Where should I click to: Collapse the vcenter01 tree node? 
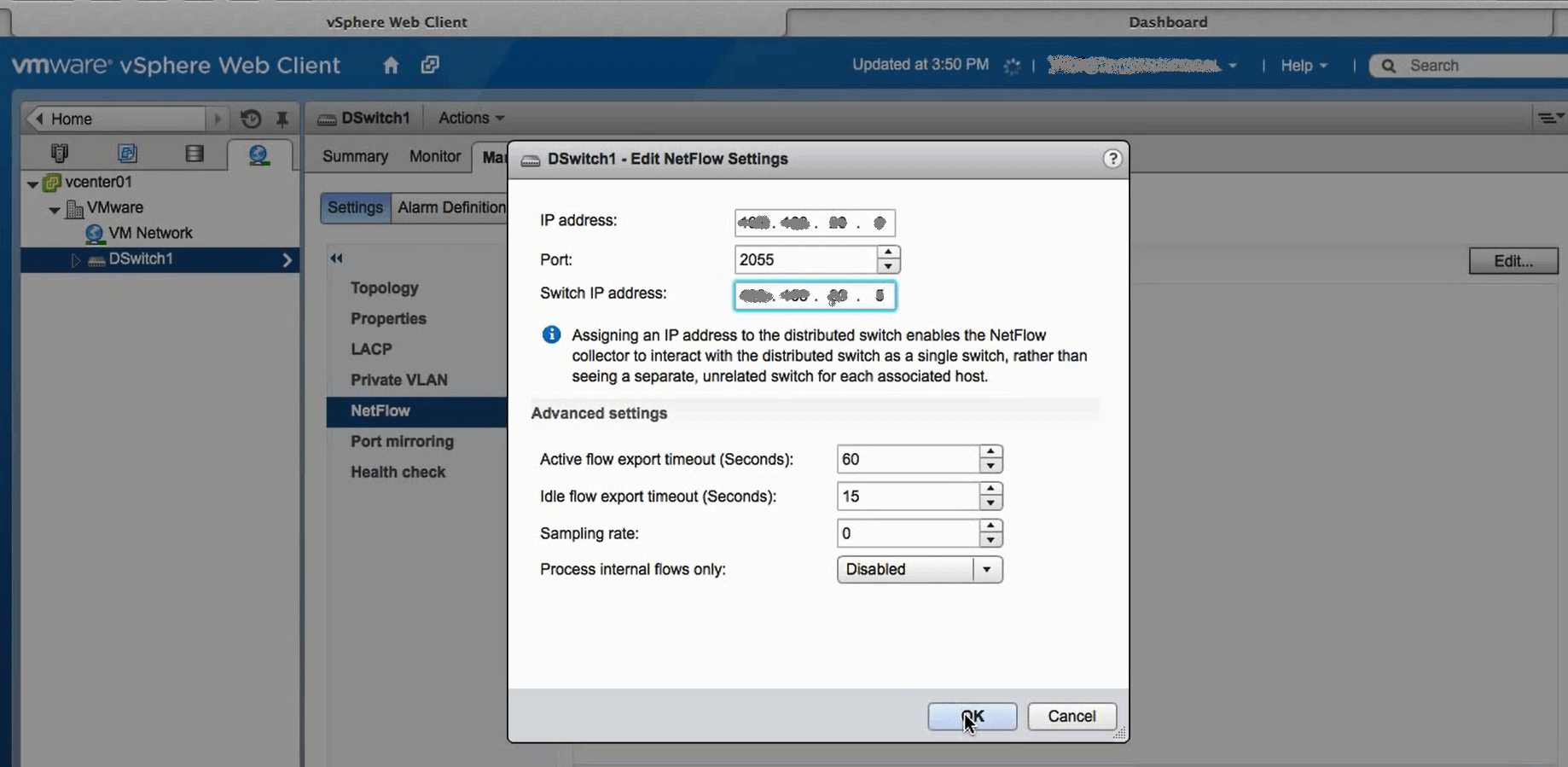point(32,183)
